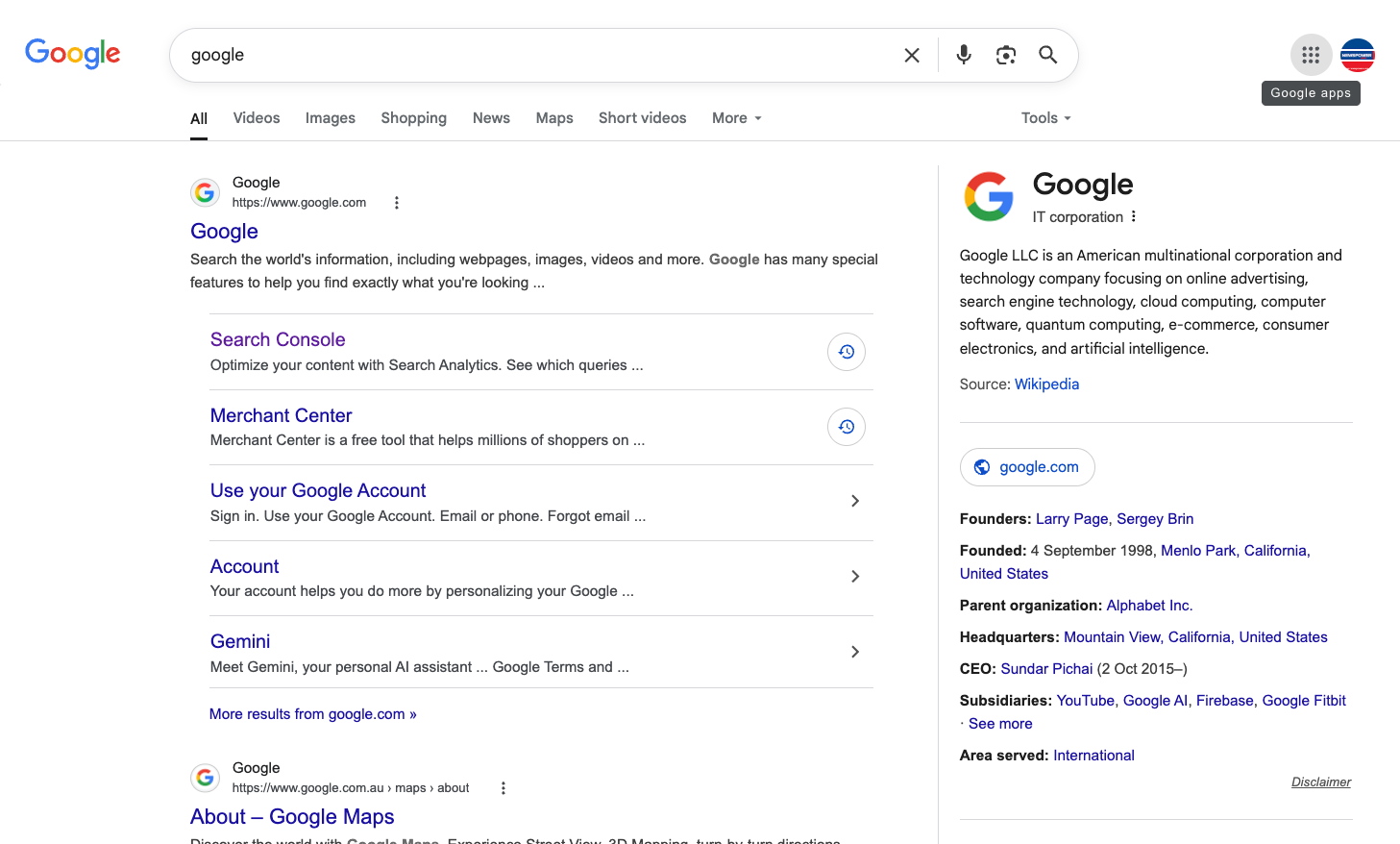Clear the search box text
The width and height of the screenshot is (1400, 844).
pyautogui.click(x=912, y=56)
